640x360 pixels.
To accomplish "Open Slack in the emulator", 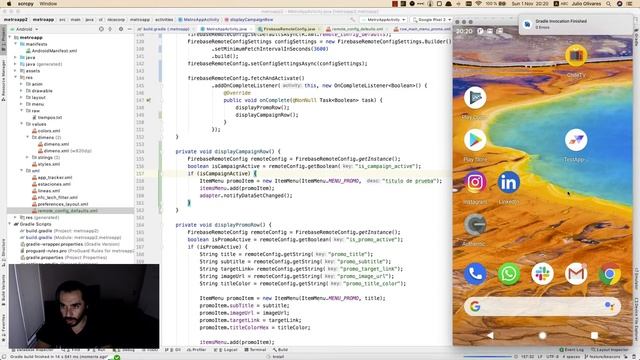I will tap(542, 273).
